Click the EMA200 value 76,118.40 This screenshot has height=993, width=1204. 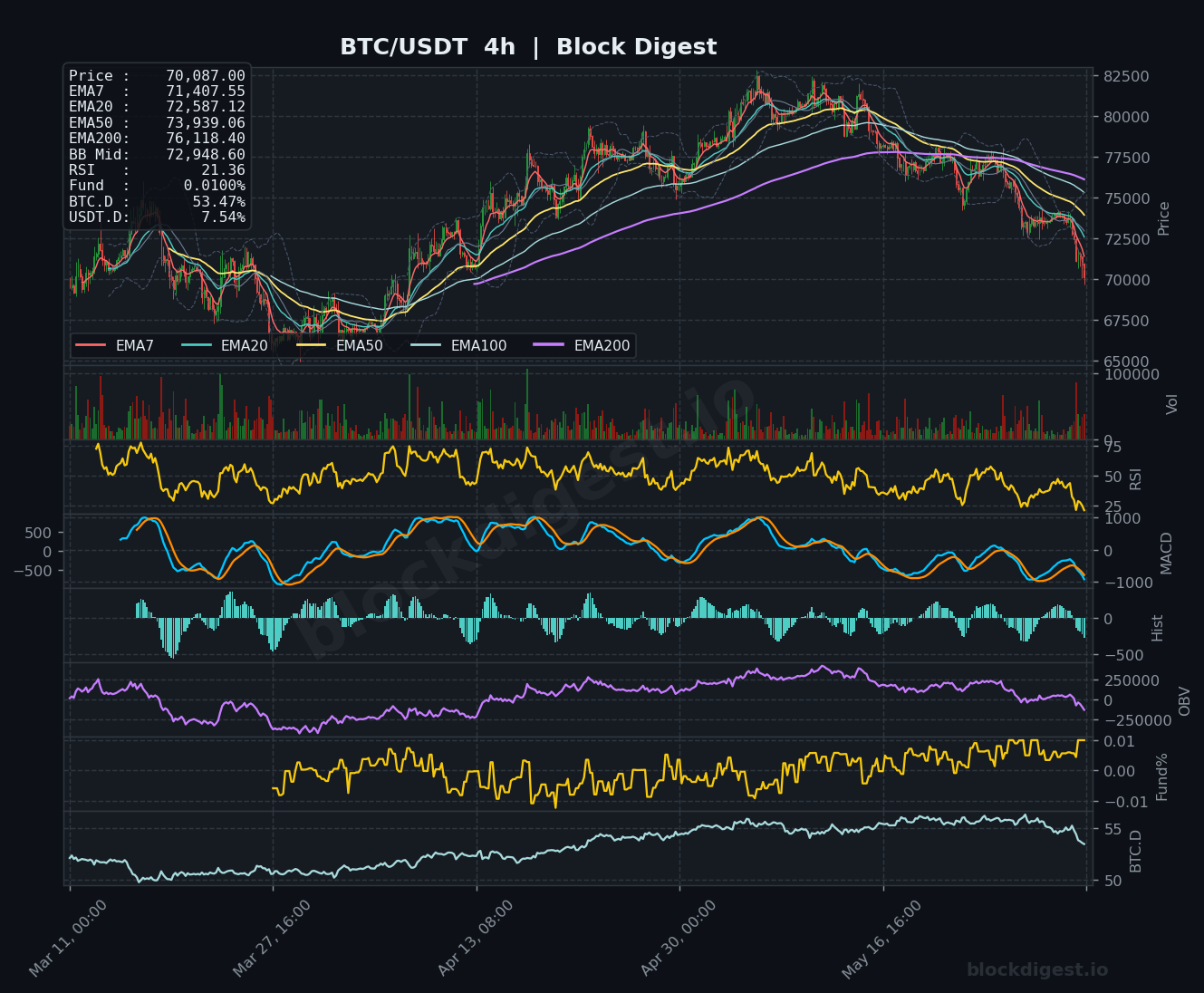(206, 139)
